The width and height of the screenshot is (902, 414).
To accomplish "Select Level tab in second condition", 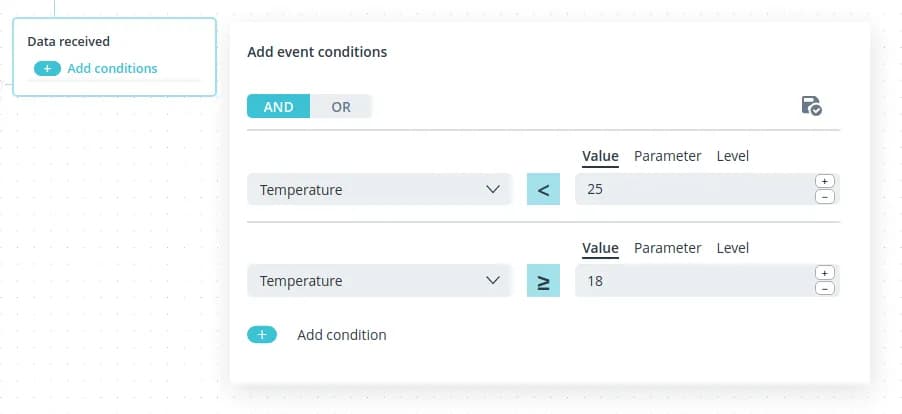I will (732, 248).
